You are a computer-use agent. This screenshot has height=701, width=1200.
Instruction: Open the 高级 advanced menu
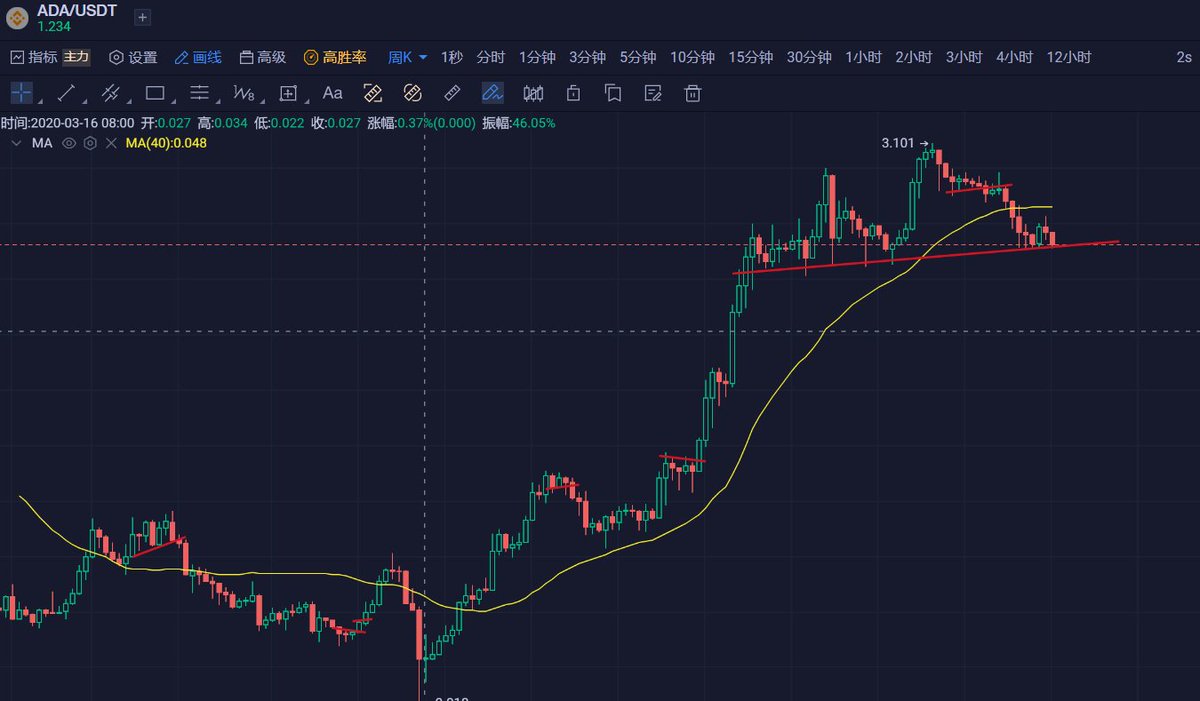[263, 57]
